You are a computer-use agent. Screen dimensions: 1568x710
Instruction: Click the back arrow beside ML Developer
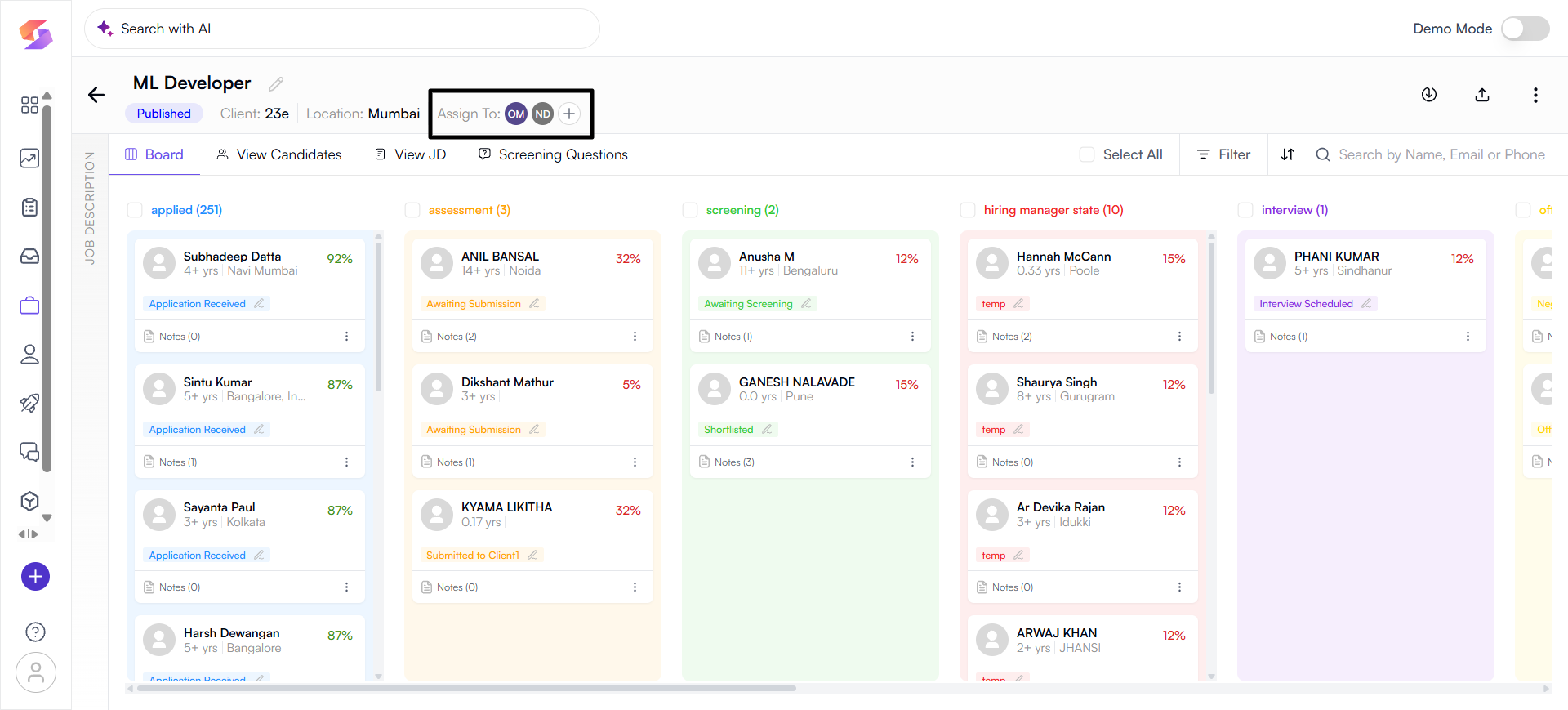(96, 95)
